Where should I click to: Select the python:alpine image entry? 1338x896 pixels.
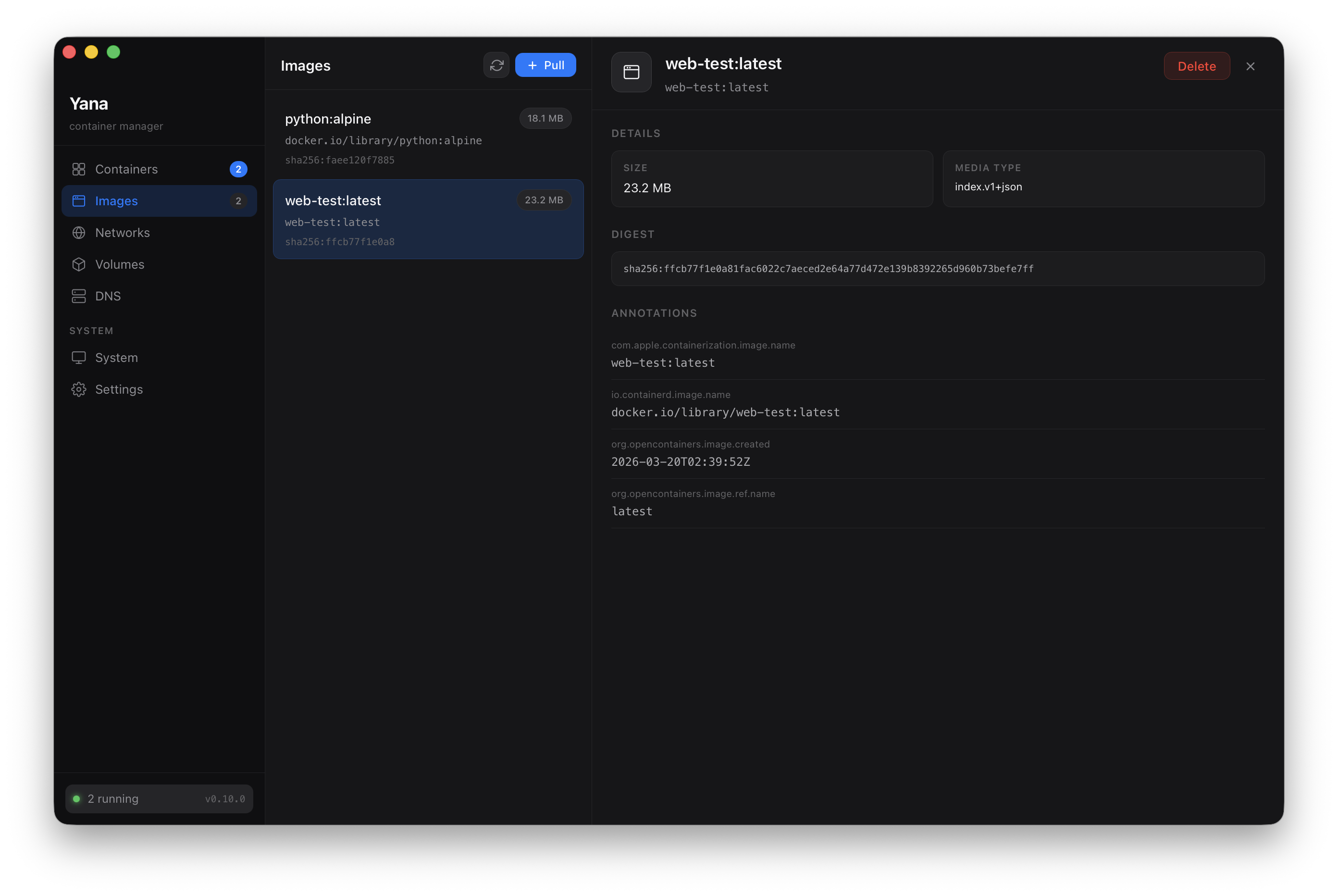point(428,138)
